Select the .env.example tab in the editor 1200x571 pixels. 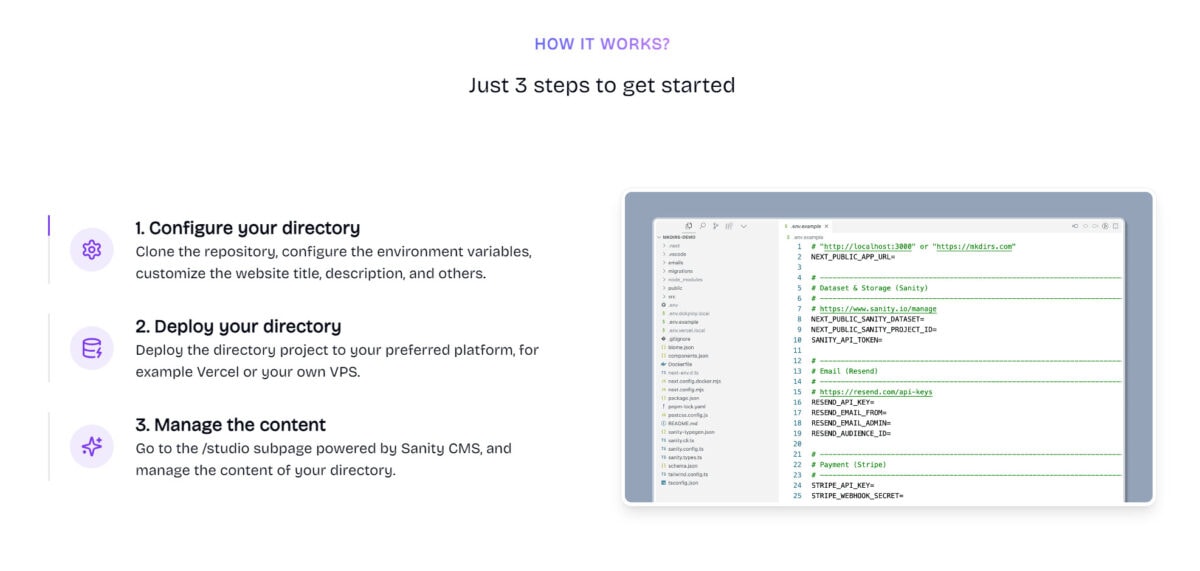[x=804, y=226]
